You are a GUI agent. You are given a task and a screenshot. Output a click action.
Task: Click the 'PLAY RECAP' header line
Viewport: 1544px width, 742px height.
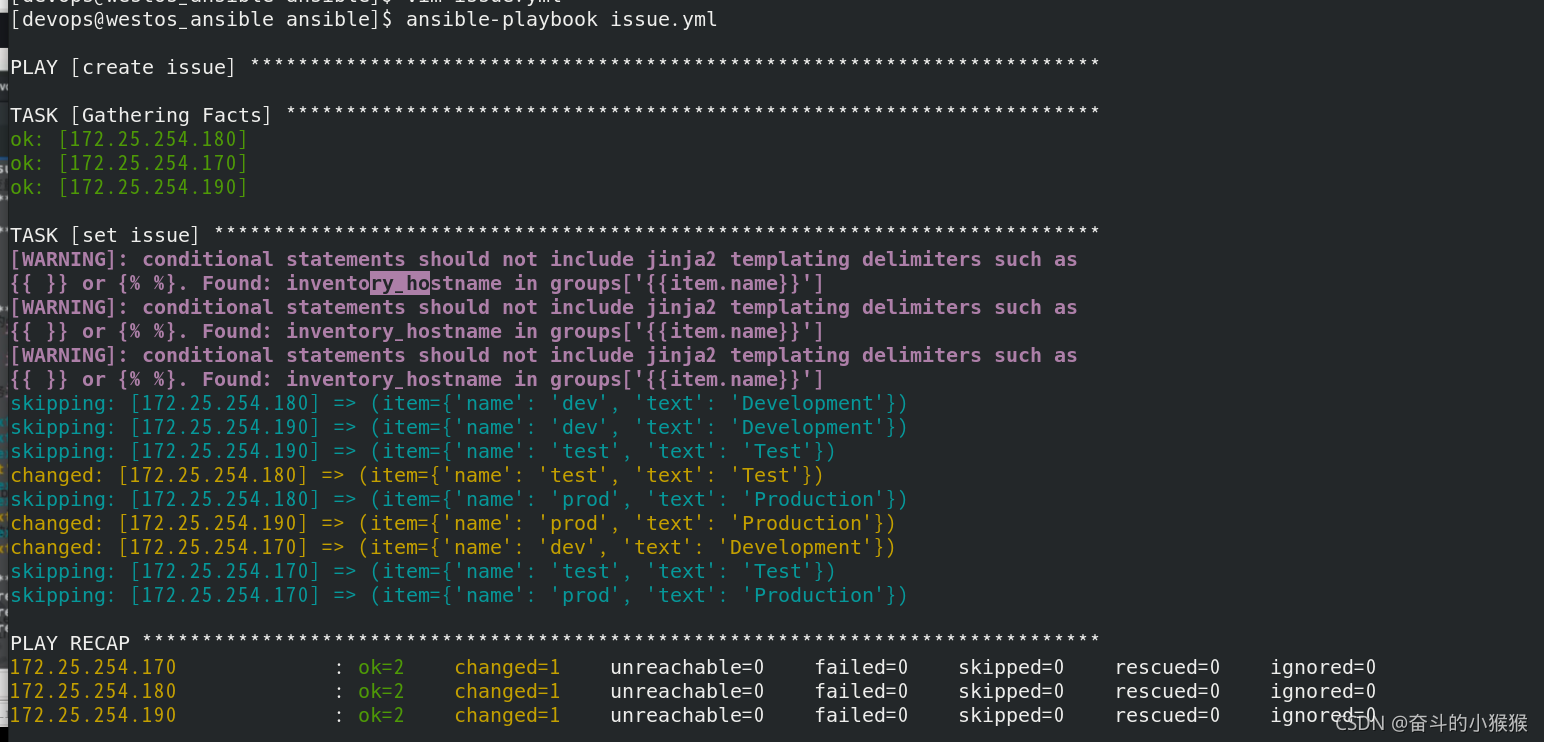click(x=555, y=642)
